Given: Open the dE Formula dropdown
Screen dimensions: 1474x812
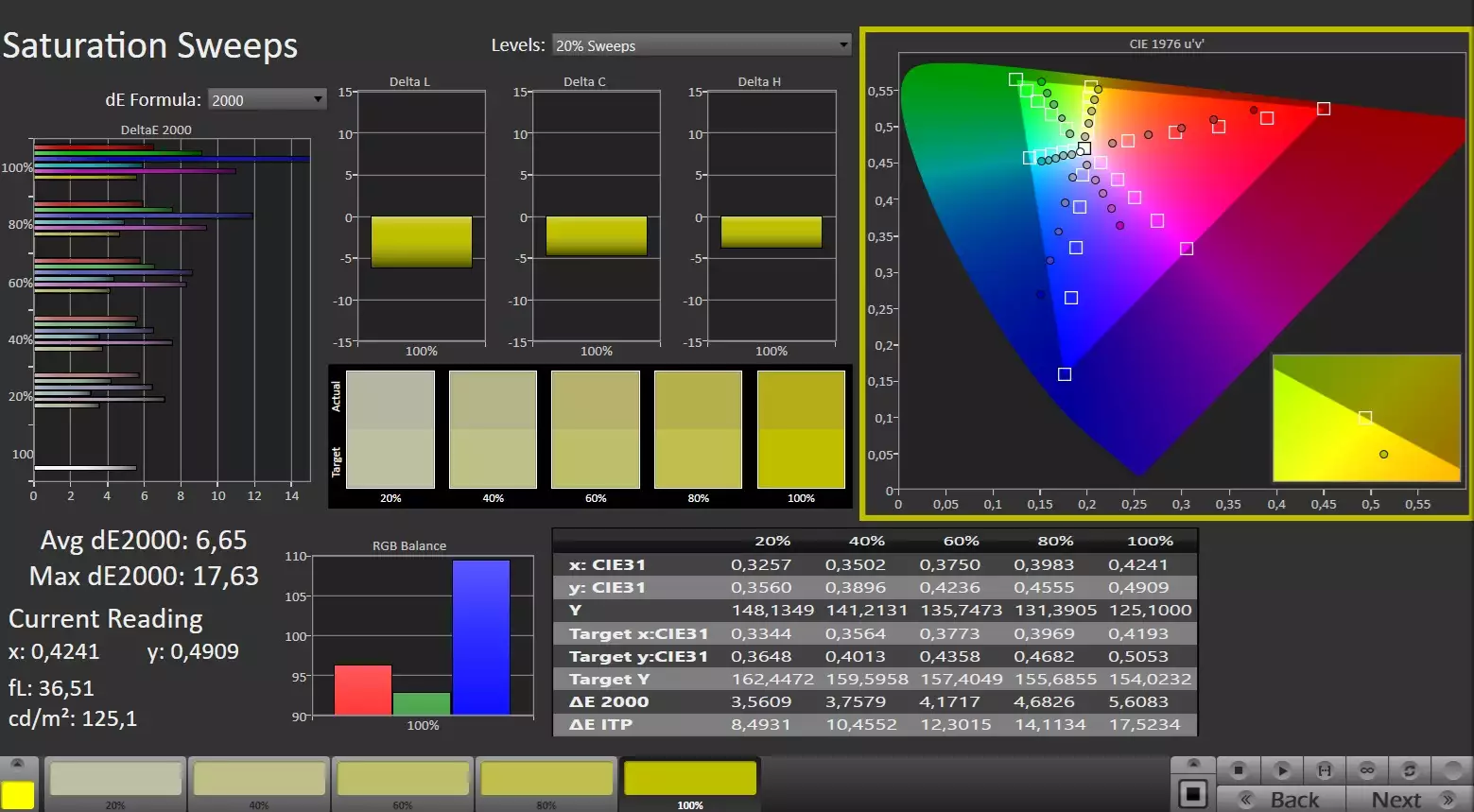Looking at the screenshot, I should tap(267, 99).
